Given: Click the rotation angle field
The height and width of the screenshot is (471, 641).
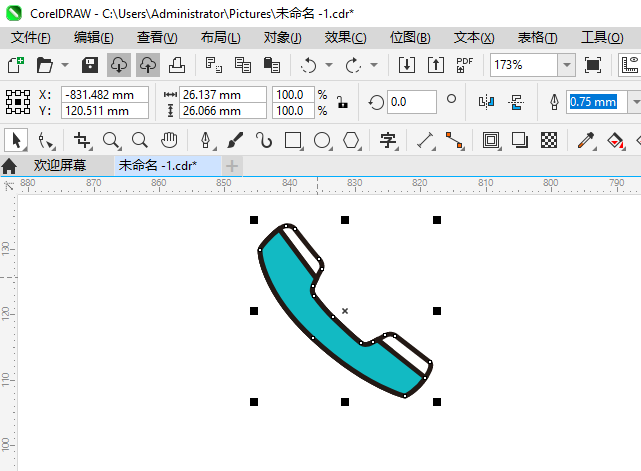Looking at the screenshot, I should (412, 102).
